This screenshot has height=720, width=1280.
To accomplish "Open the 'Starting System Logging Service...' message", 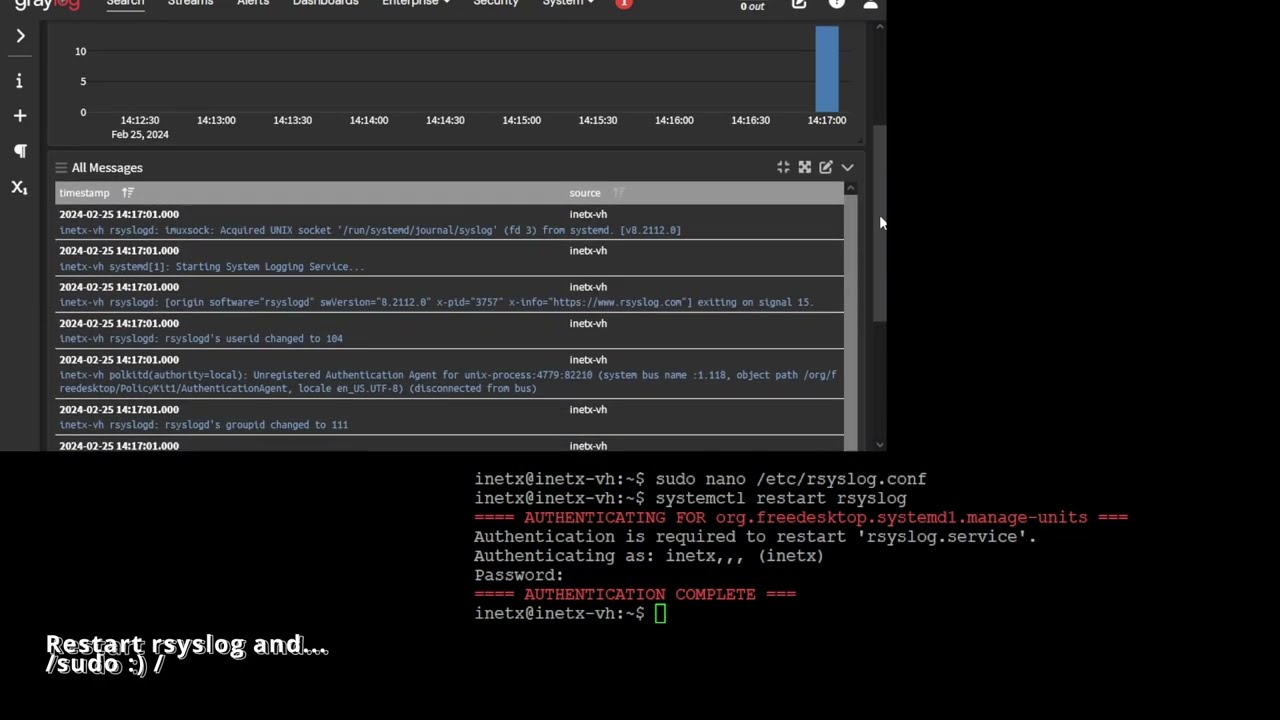I will point(212,267).
